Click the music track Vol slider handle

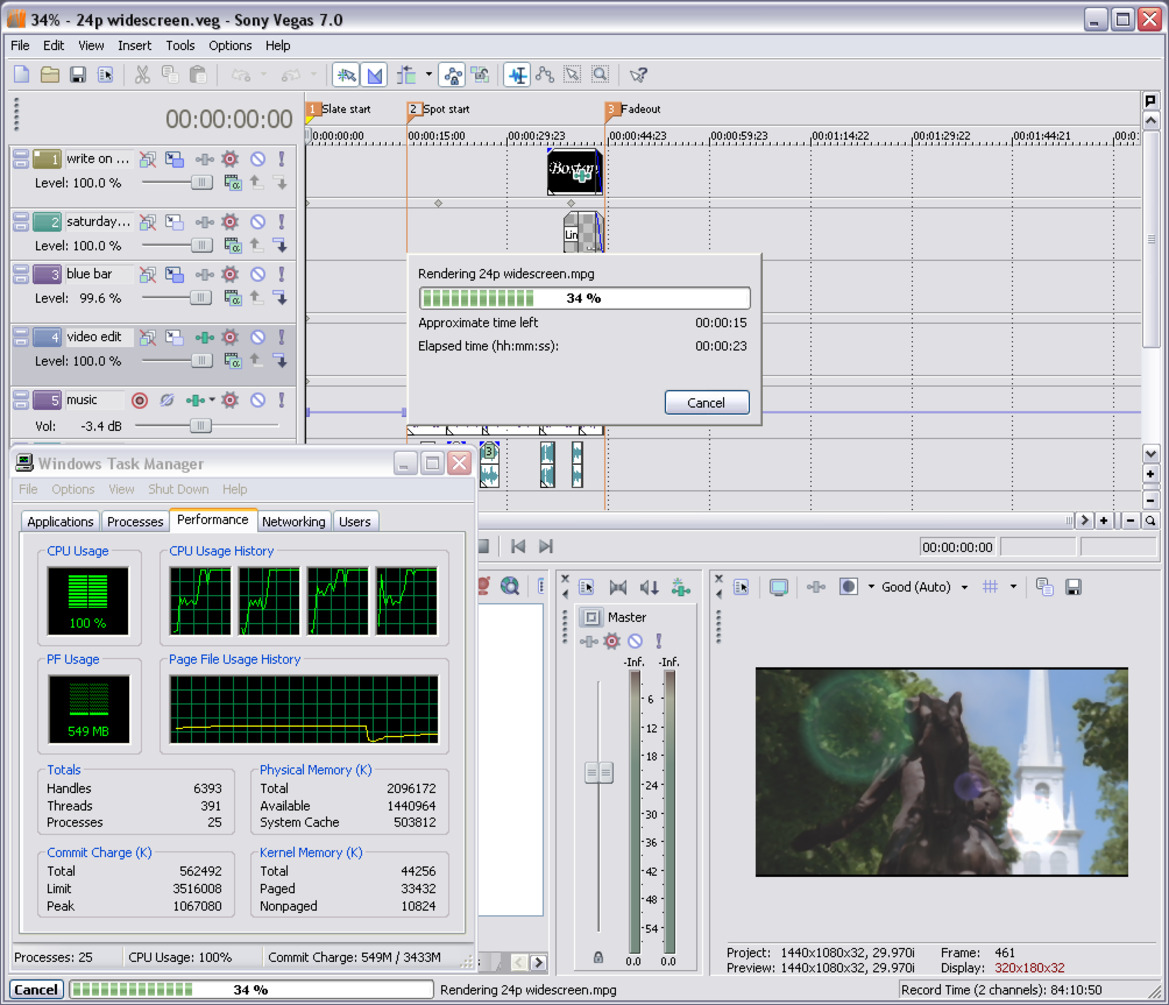click(201, 426)
